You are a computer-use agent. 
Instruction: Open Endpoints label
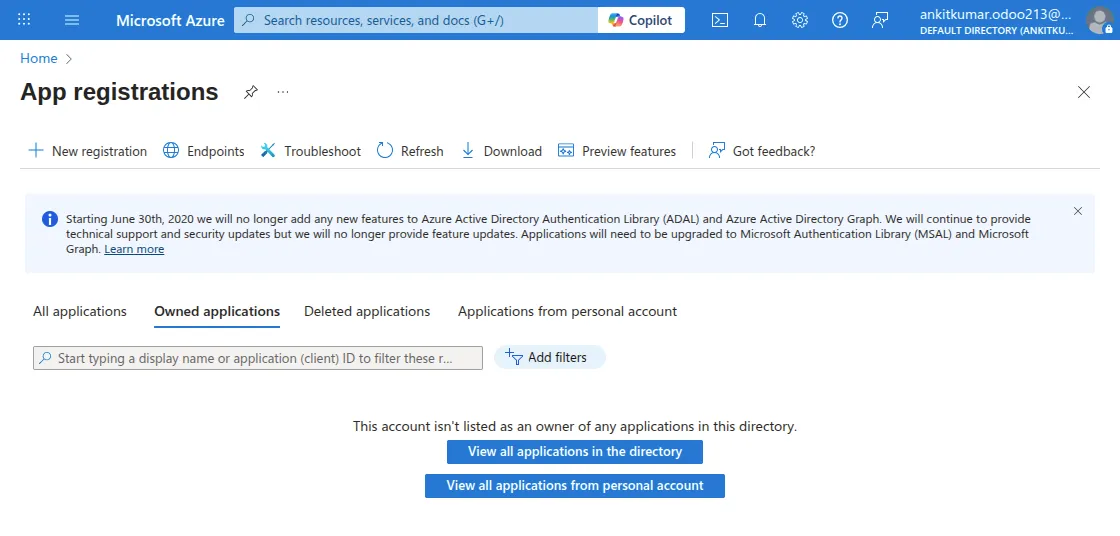point(216,152)
